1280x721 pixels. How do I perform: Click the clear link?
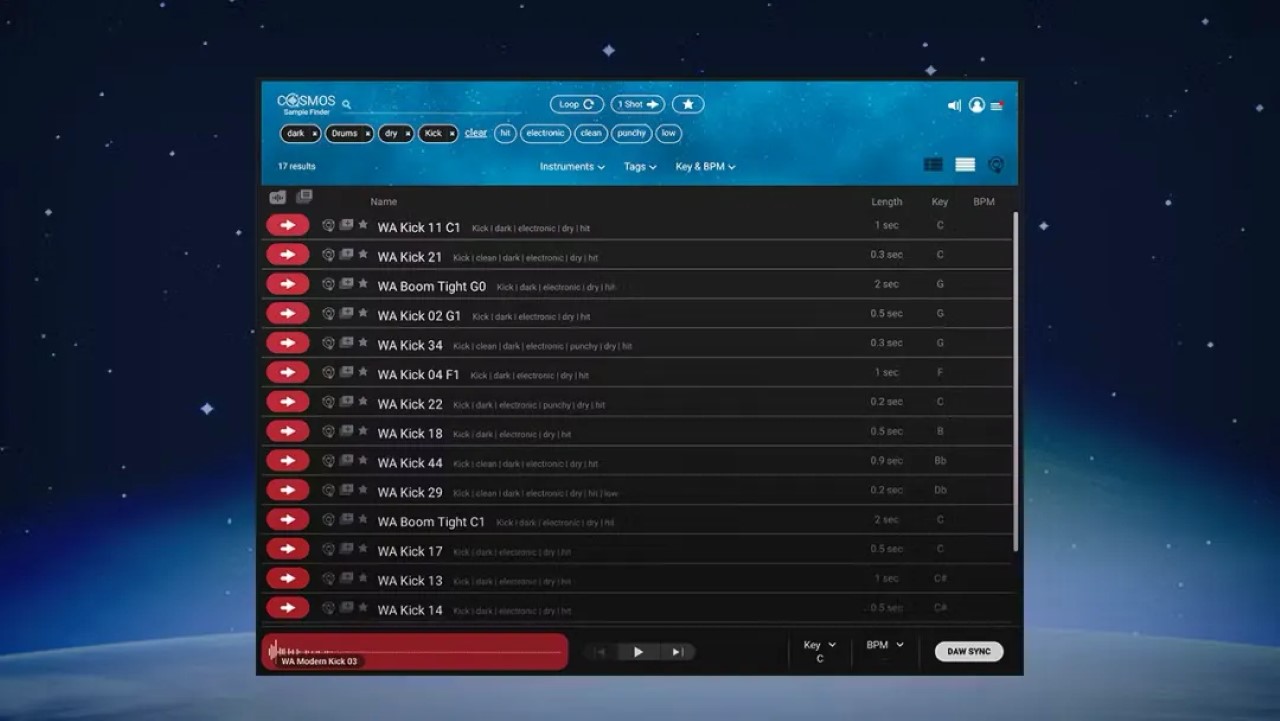point(476,133)
